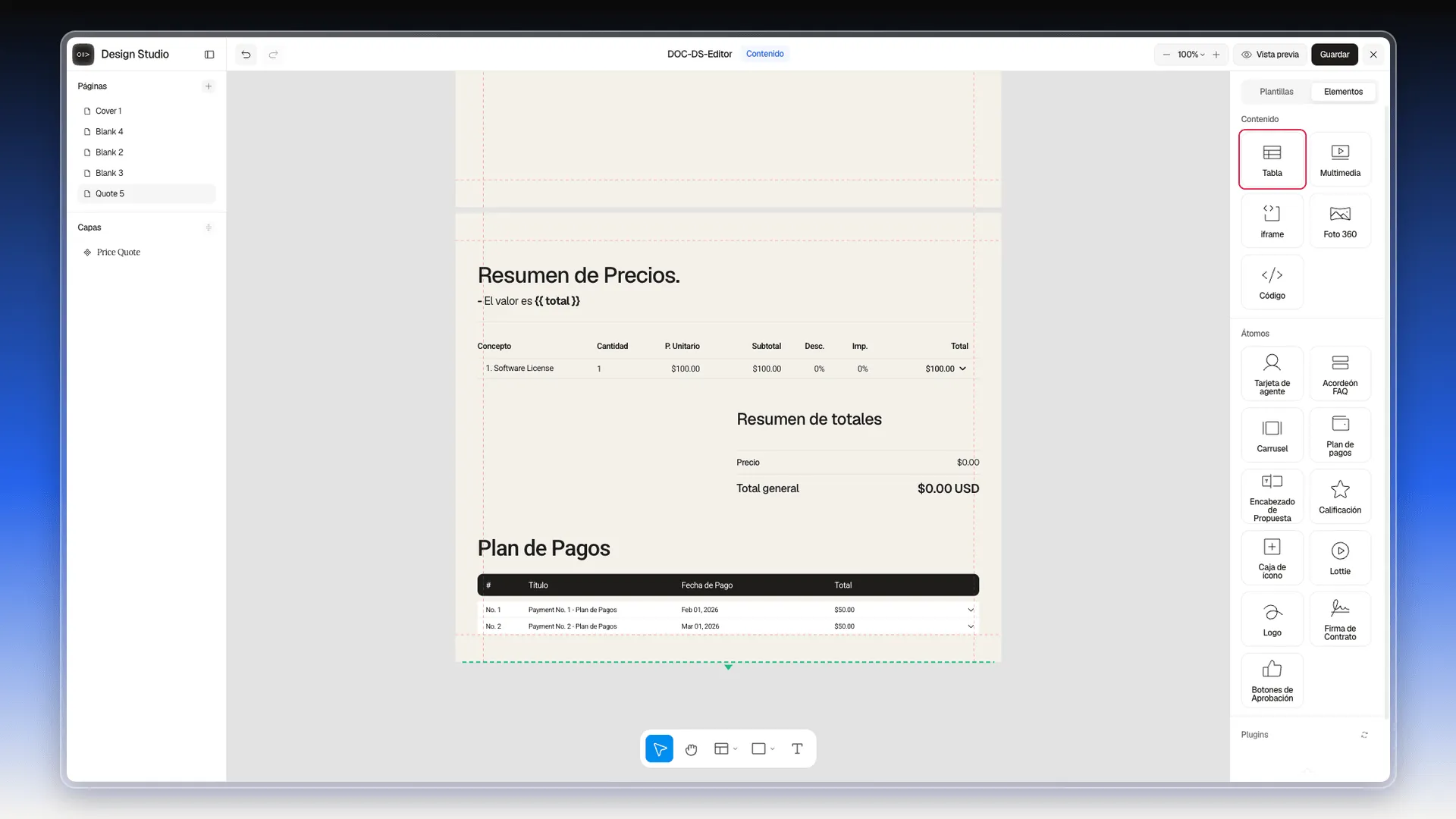
Task: Click the Guardar button
Action: 1335,55
